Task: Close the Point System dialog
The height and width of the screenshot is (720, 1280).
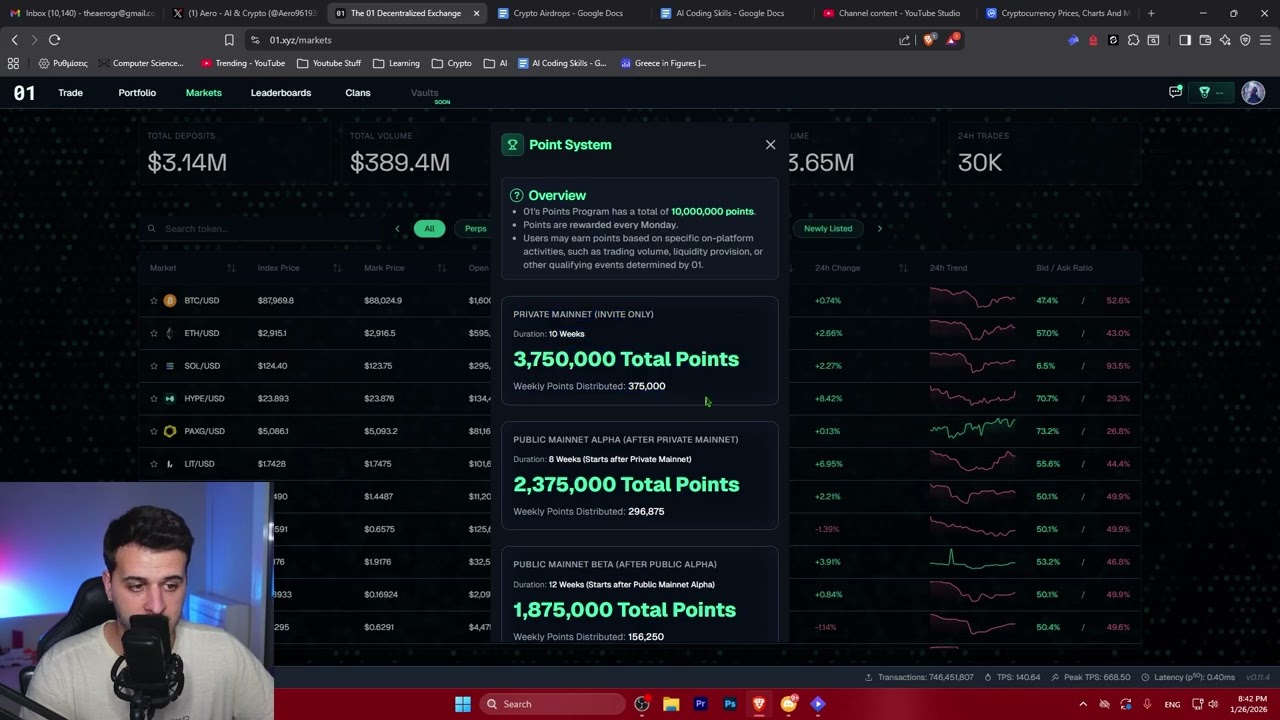Action: tap(770, 145)
